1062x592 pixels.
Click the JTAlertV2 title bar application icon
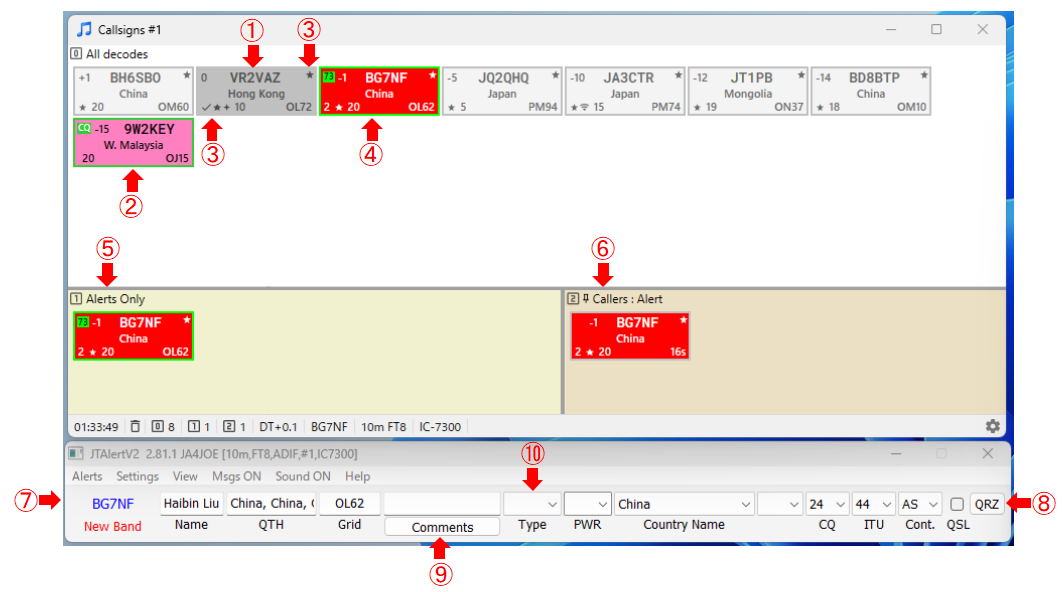(x=76, y=453)
